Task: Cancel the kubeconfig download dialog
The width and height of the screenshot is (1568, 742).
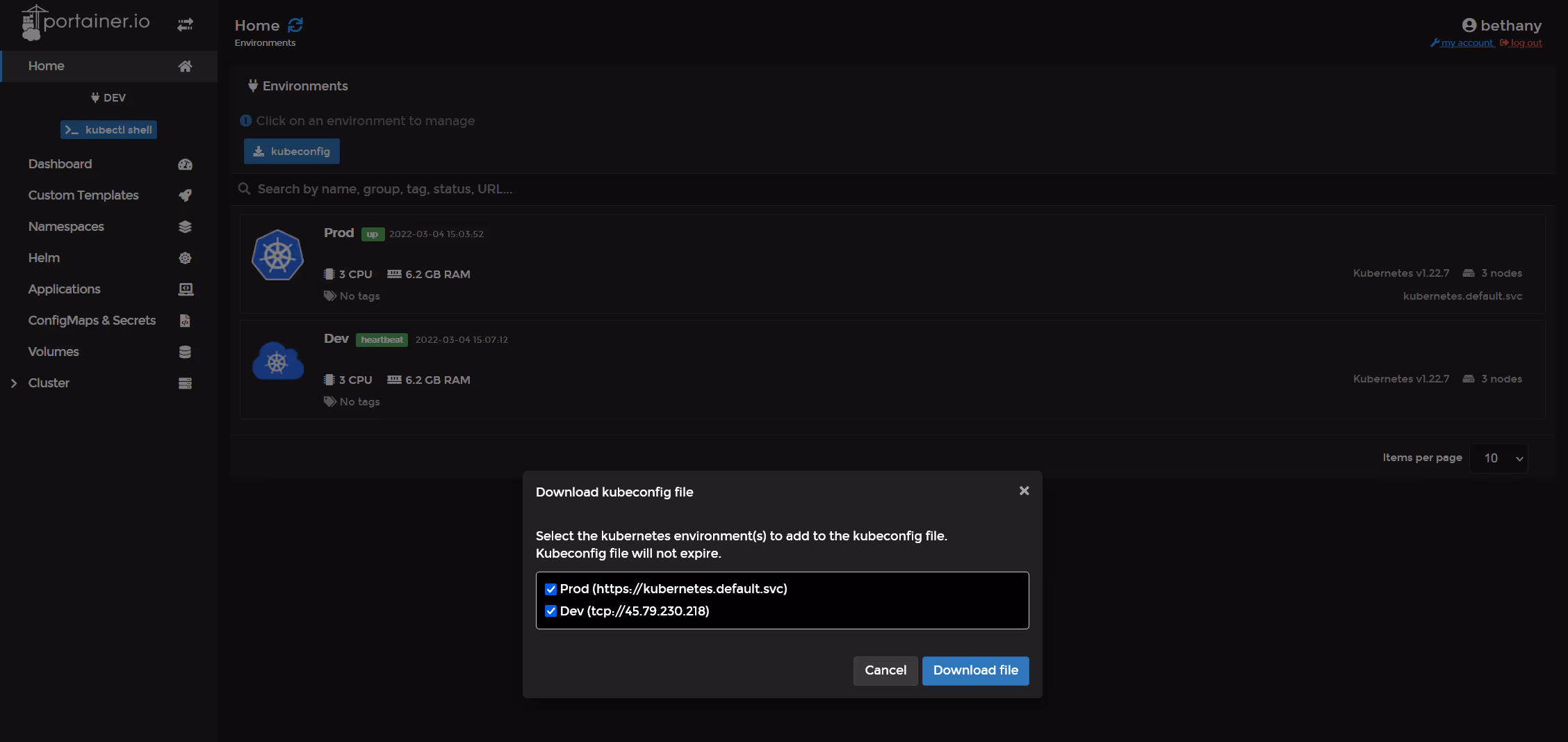Action: point(885,670)
